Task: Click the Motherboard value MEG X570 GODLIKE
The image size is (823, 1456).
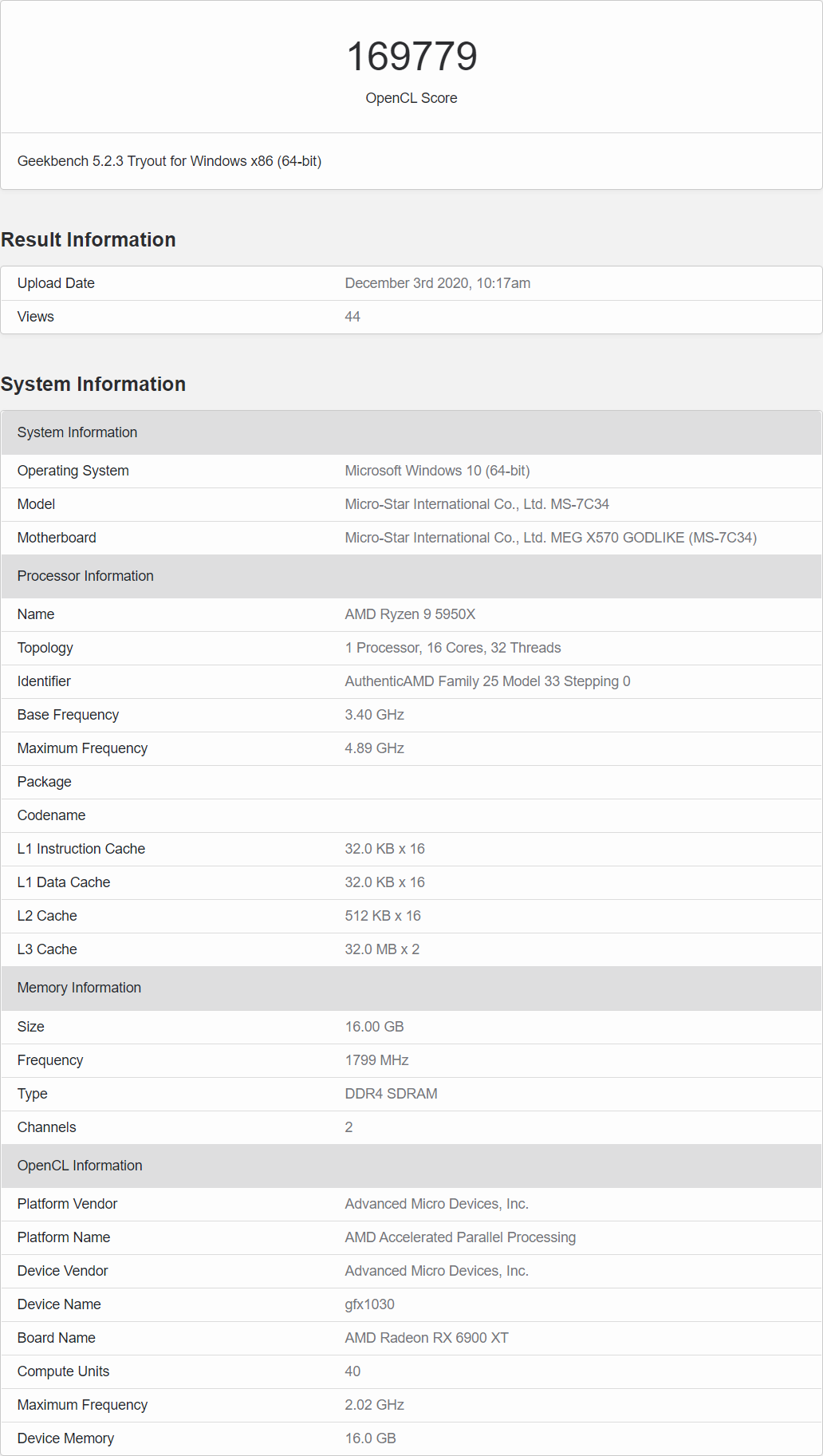Action: point(550,538)
